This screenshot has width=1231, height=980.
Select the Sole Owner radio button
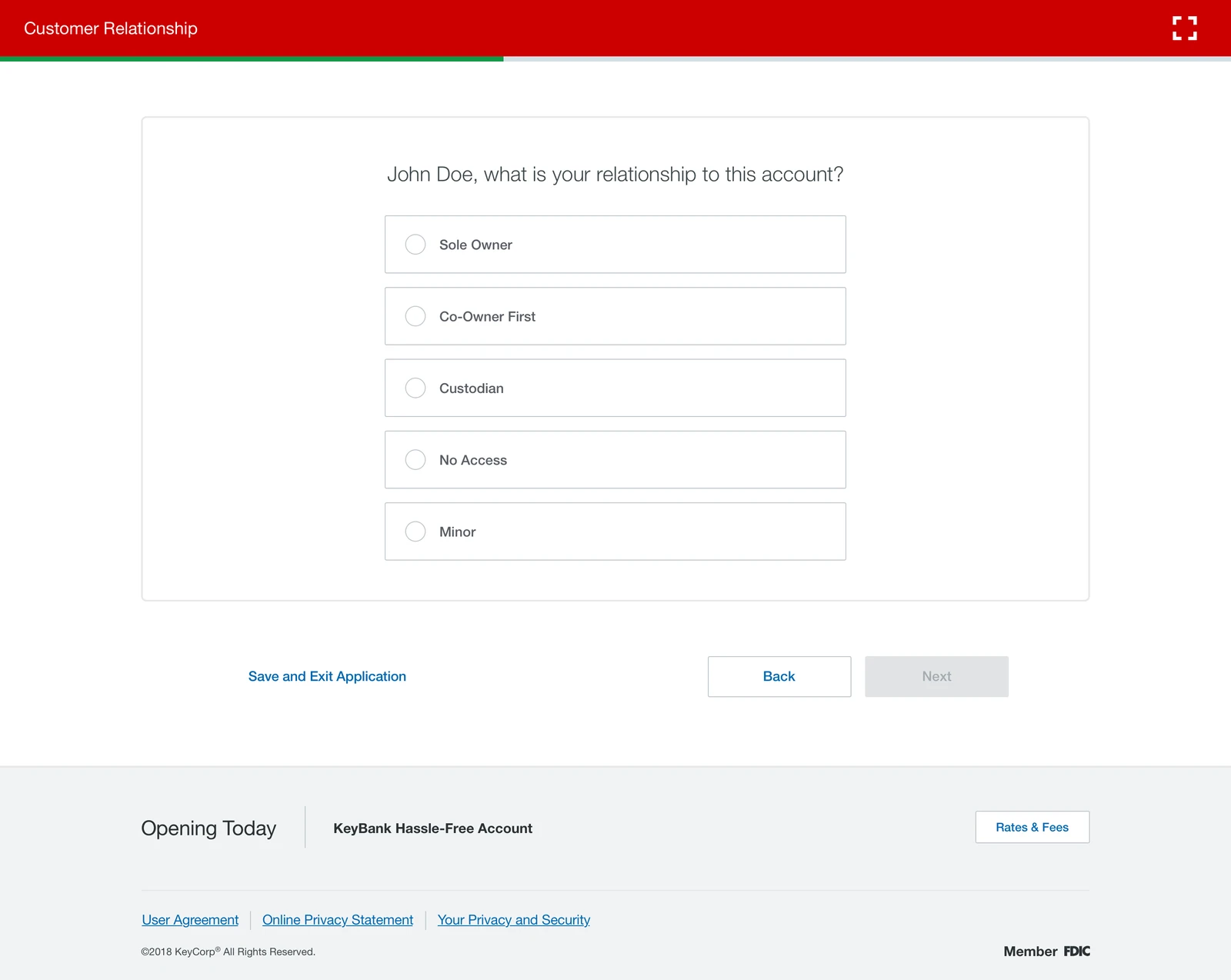(415, 245)
